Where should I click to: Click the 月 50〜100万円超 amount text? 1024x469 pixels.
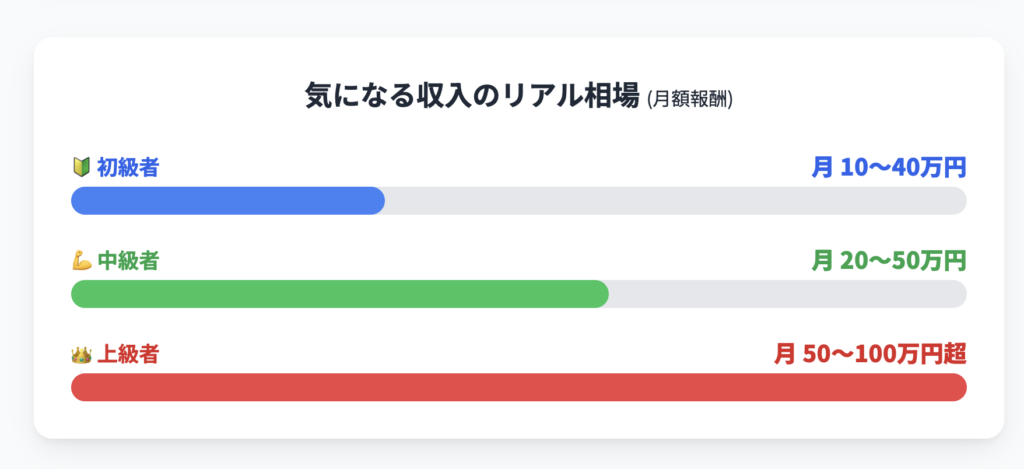click(x=870, y=355)
